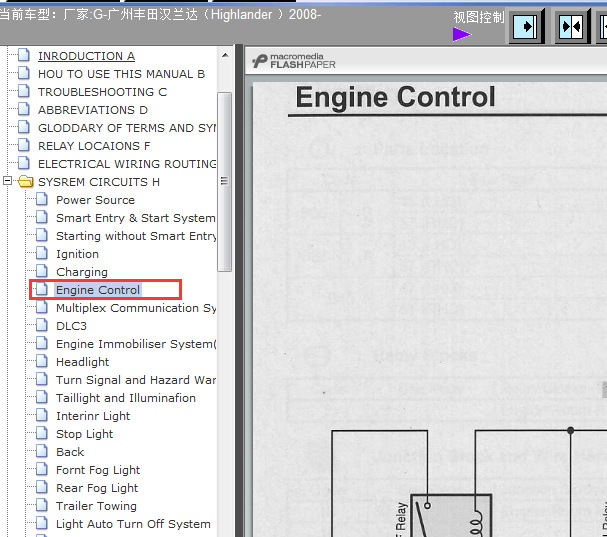
Task: Click the page icon beside Starting without Smart Entry
Action: click(x=42, y=235)
